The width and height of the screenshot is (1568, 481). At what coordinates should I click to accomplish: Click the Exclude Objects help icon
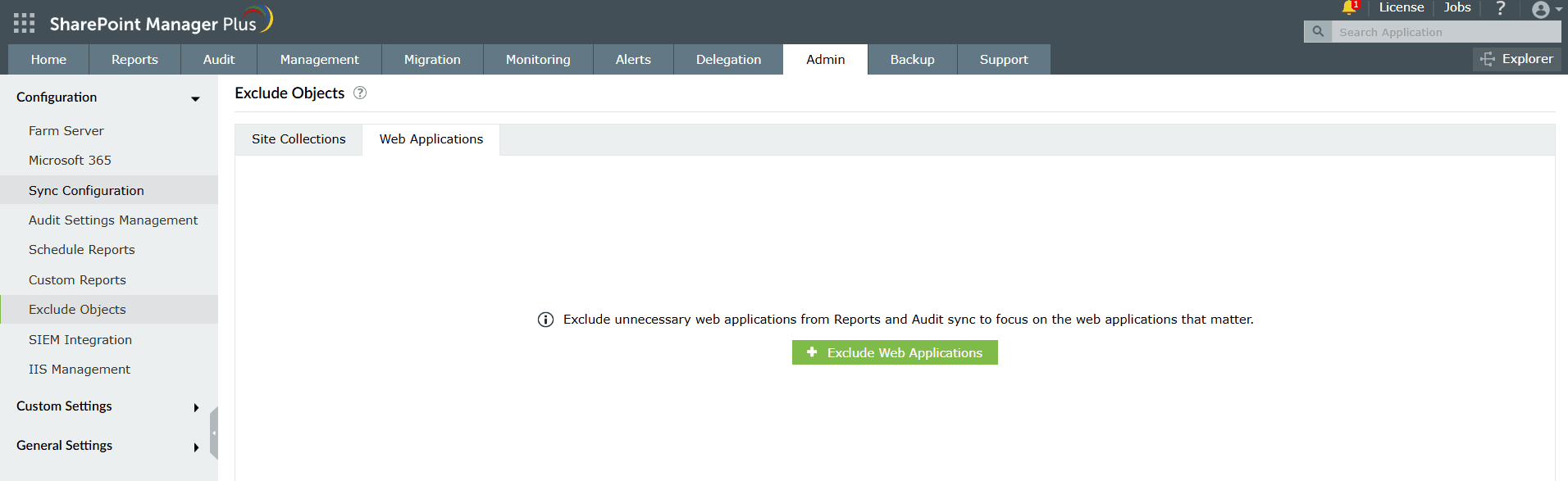360,93
